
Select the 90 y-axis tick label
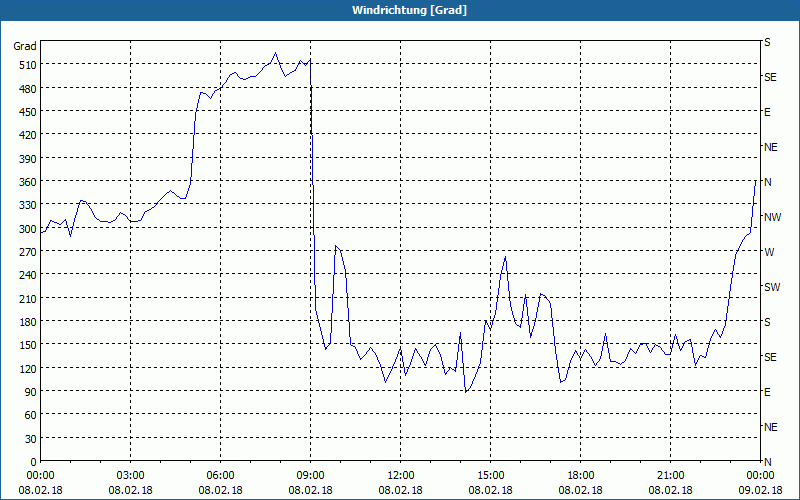click(31, 391)
